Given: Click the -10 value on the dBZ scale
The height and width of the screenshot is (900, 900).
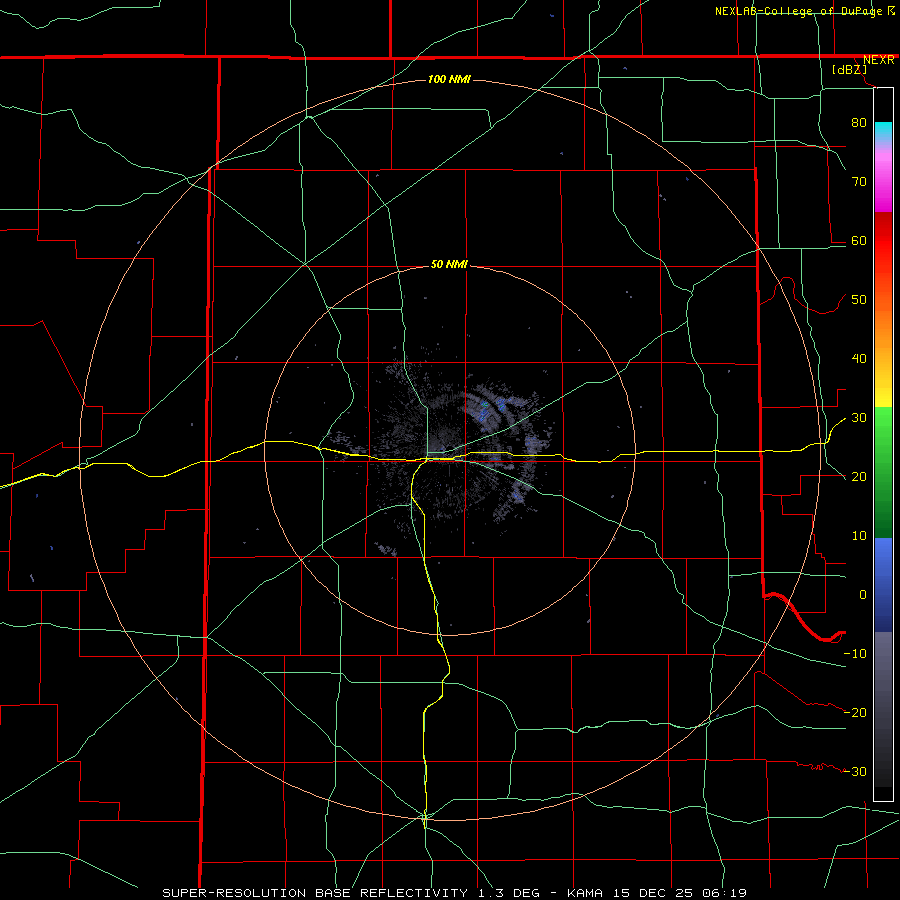Looking at the screenshot, I should tap(855, 654).
